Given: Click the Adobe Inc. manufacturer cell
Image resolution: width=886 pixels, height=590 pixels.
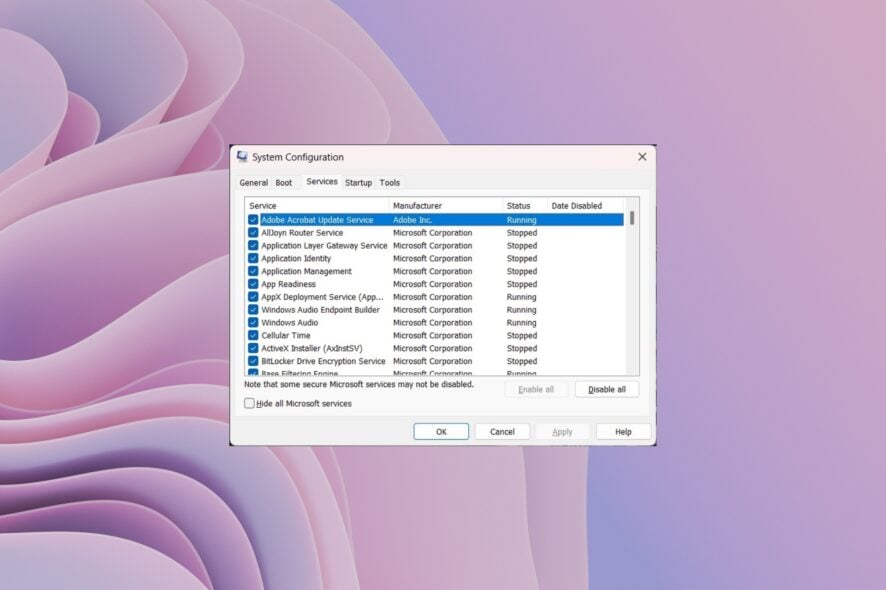Looking at the screenshot, I should pyautogui.click(x=412, y=220).
